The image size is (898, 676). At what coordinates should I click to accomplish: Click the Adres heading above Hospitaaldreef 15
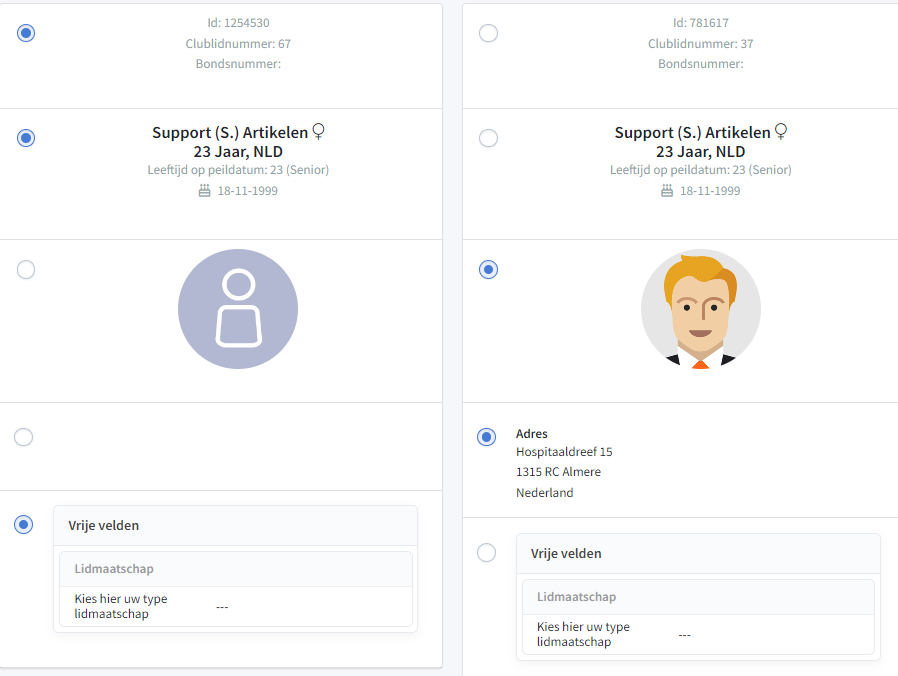(x=532, y=434)
